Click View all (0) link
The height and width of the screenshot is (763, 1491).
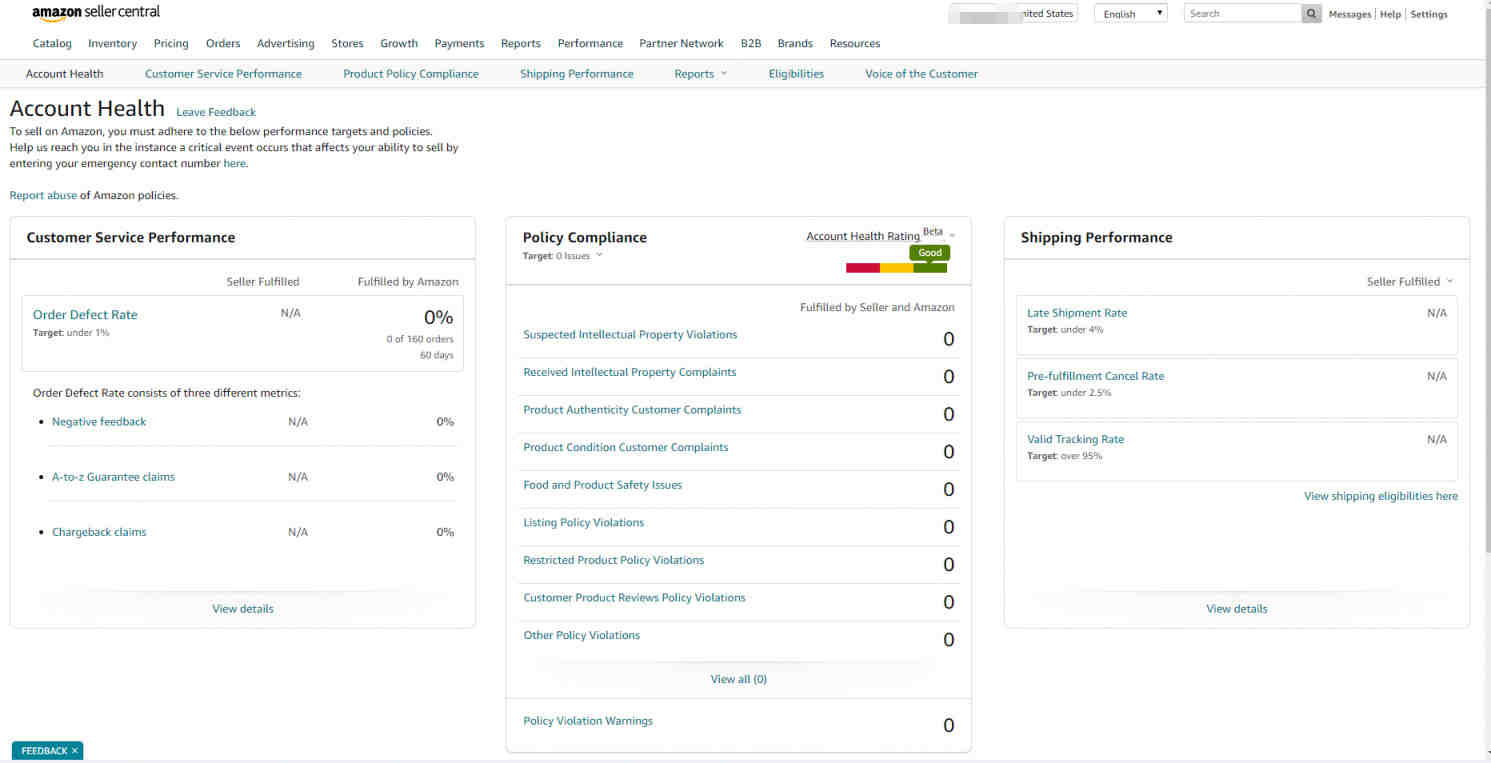click(x=739, y=679)
